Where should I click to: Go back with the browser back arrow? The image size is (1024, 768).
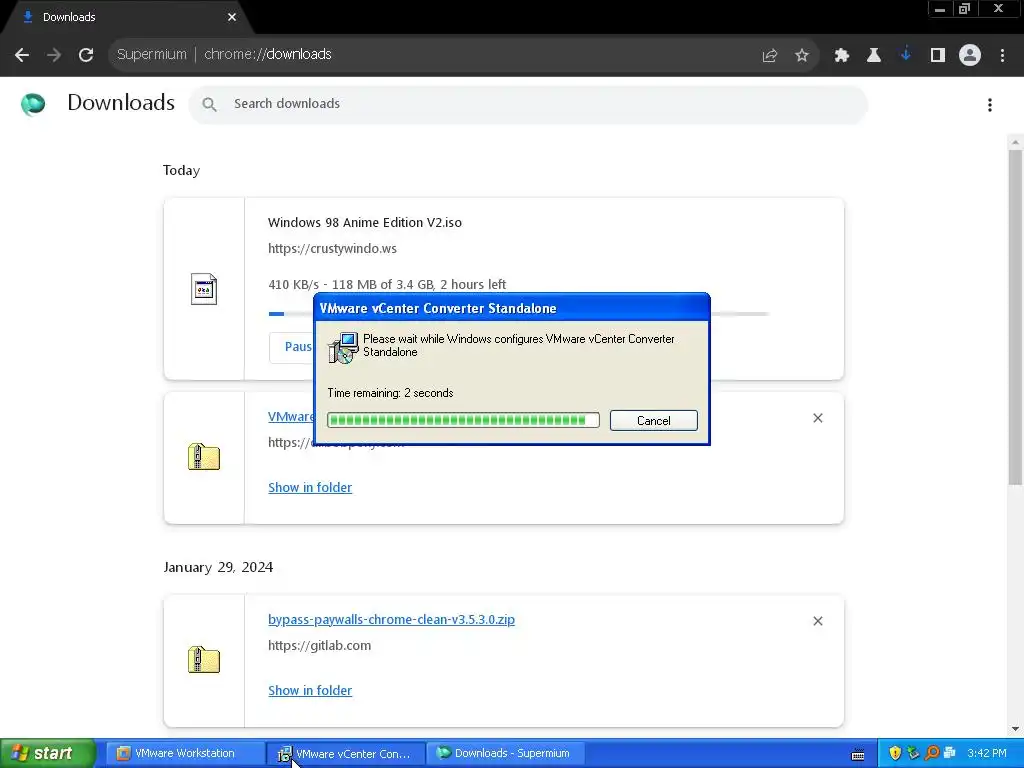click(x=22, y=55)
